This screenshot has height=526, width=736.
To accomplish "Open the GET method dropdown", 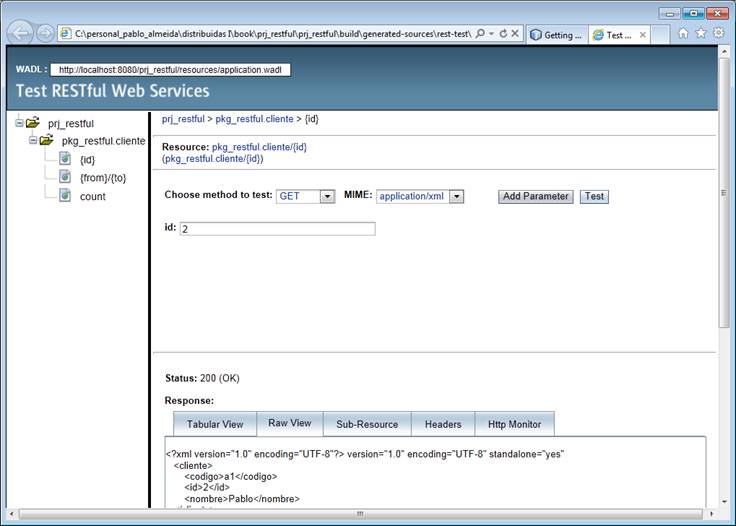I will (327, 197).
